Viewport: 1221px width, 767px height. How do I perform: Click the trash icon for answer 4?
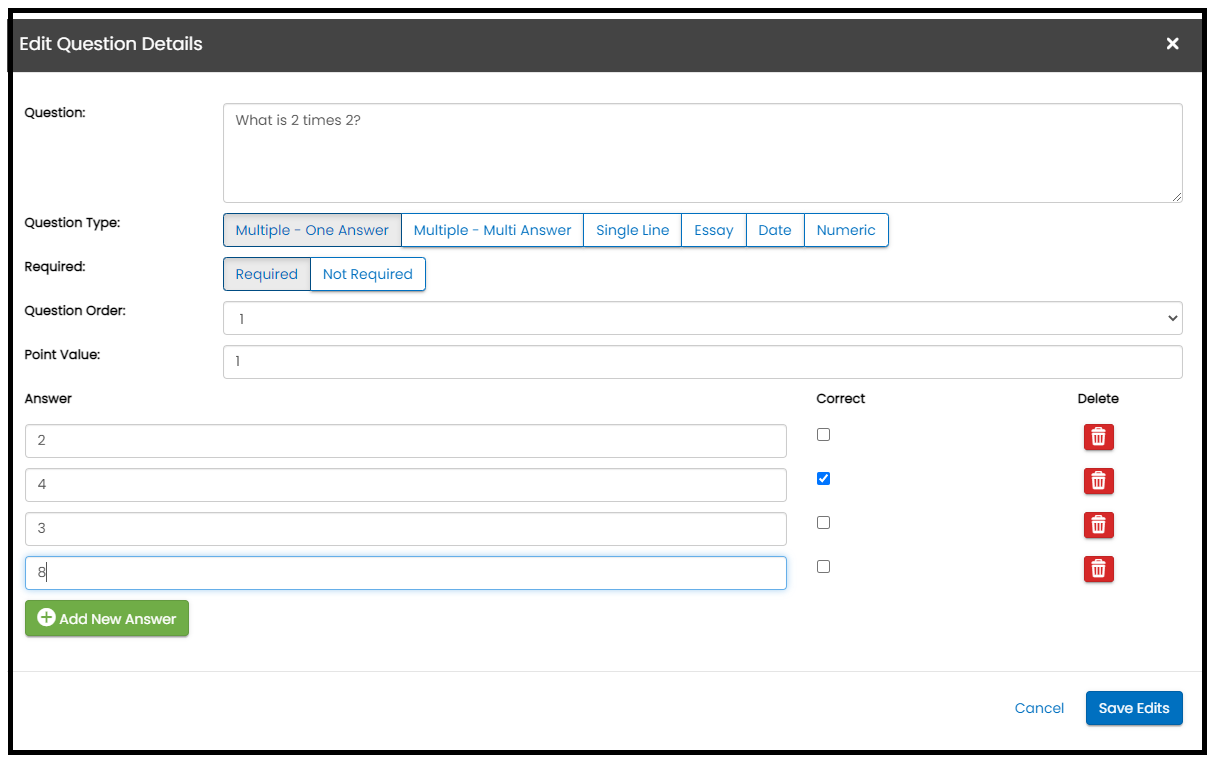point(1098,481)
